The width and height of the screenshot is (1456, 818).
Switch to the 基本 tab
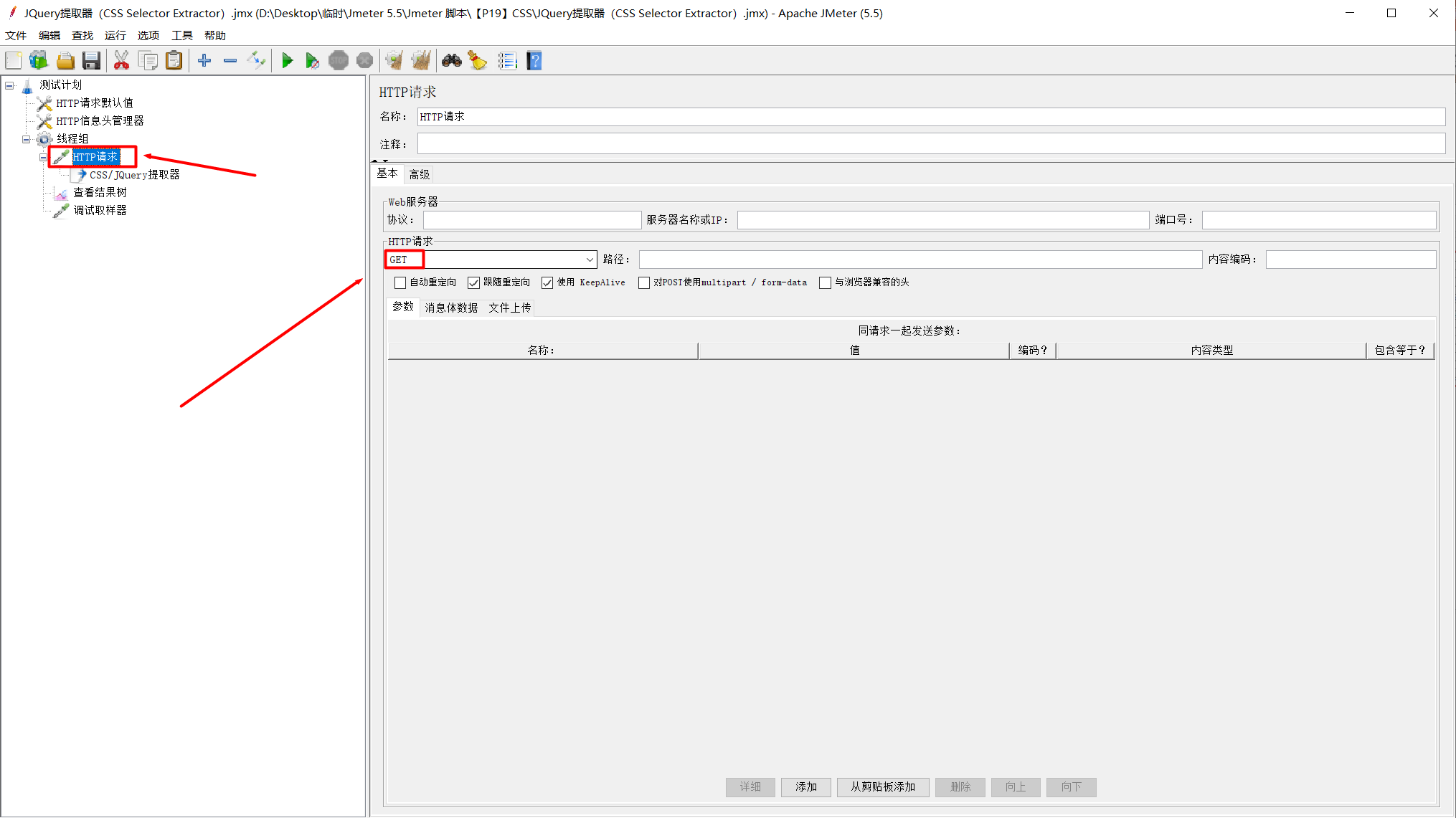(x=387, y=173)
